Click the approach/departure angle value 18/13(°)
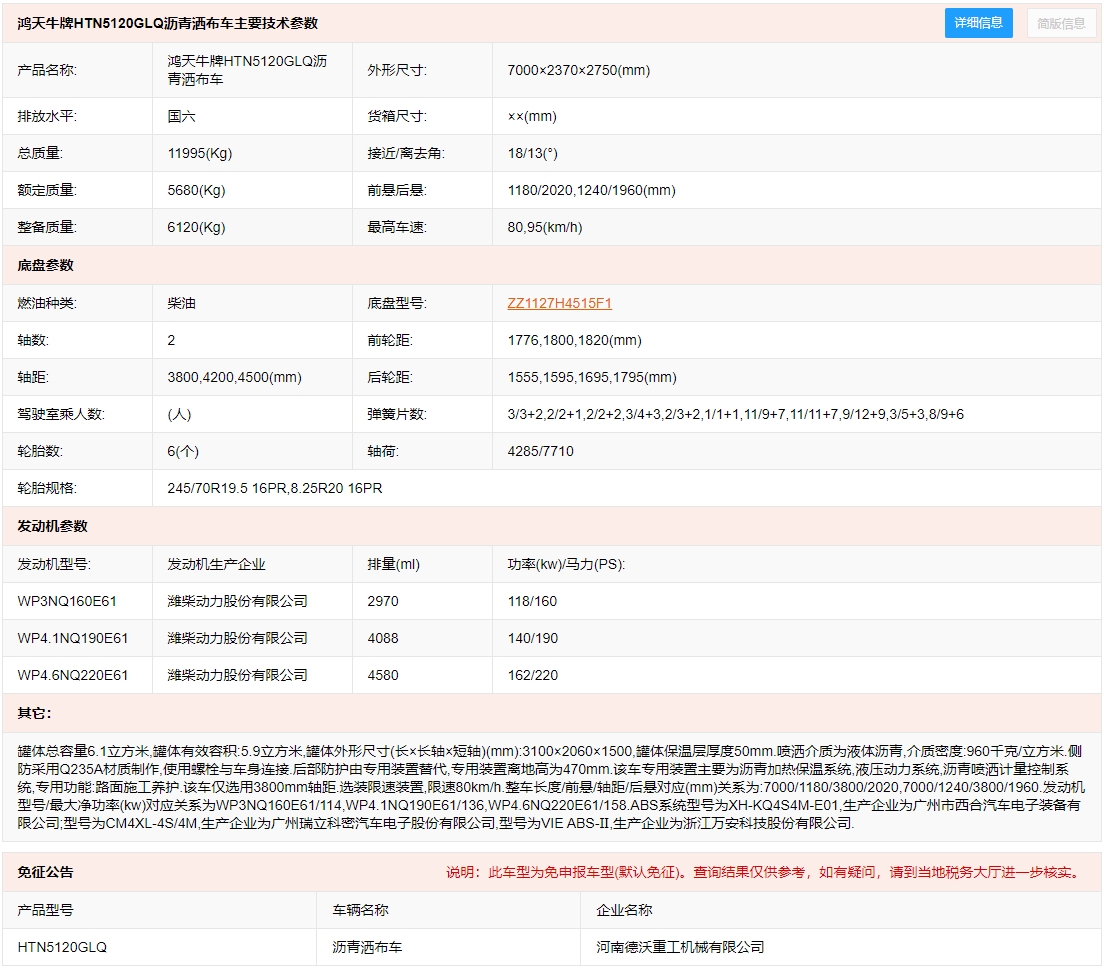Screen dimensions: 1104x968 [532, 153]
